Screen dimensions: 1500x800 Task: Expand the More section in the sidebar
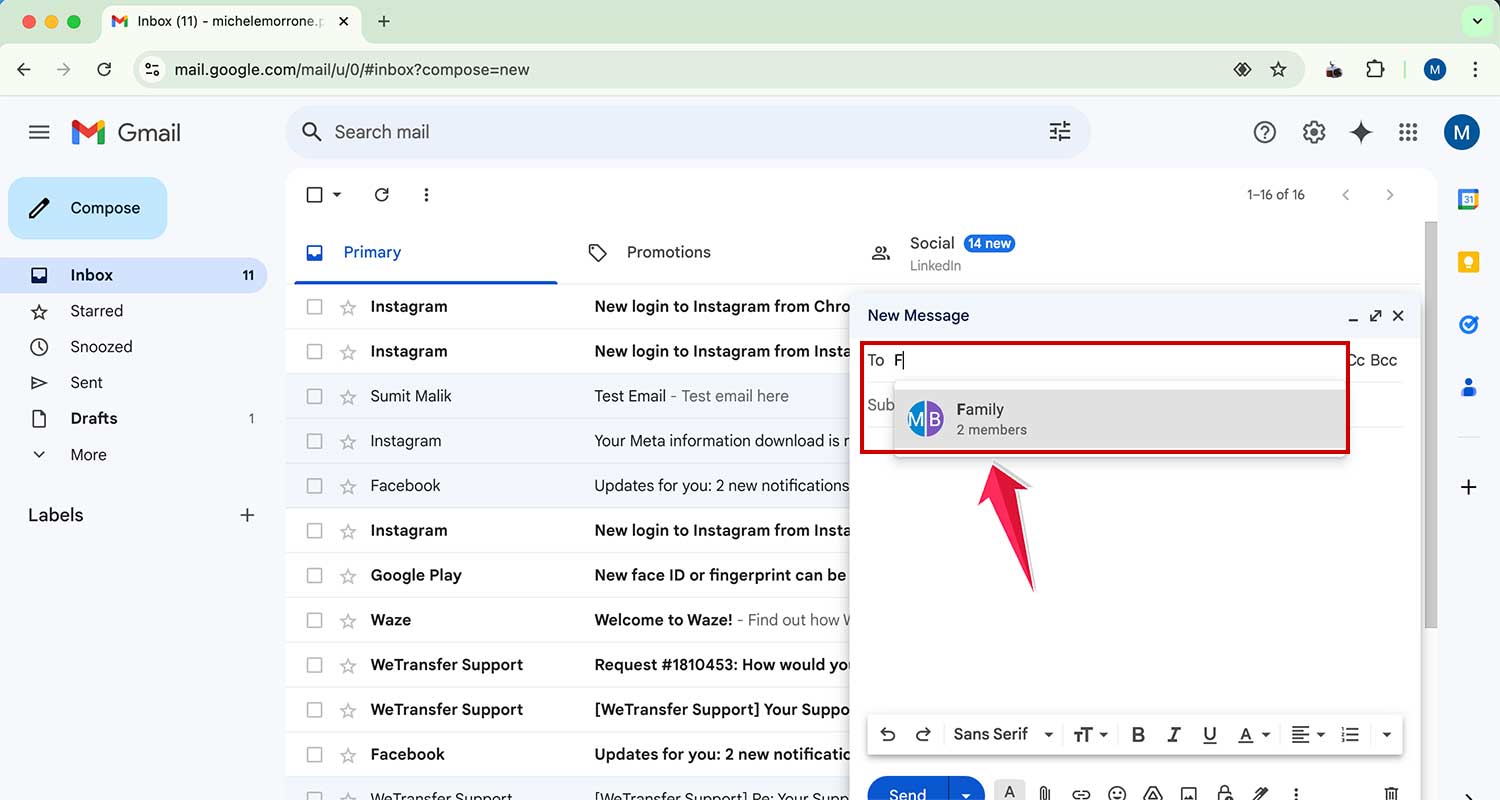[x=88, y=455]
